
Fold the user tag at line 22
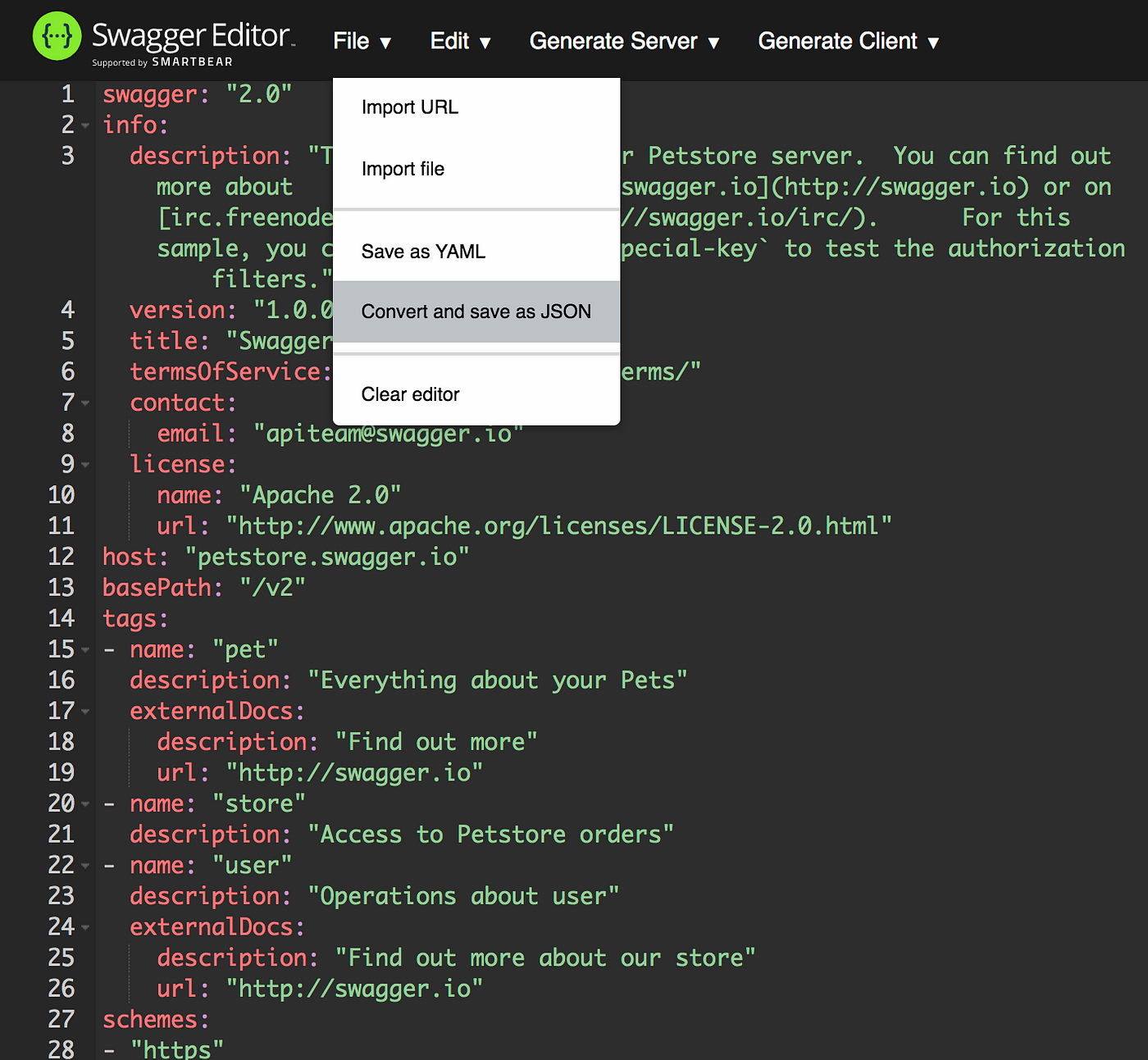coord(85,866)
